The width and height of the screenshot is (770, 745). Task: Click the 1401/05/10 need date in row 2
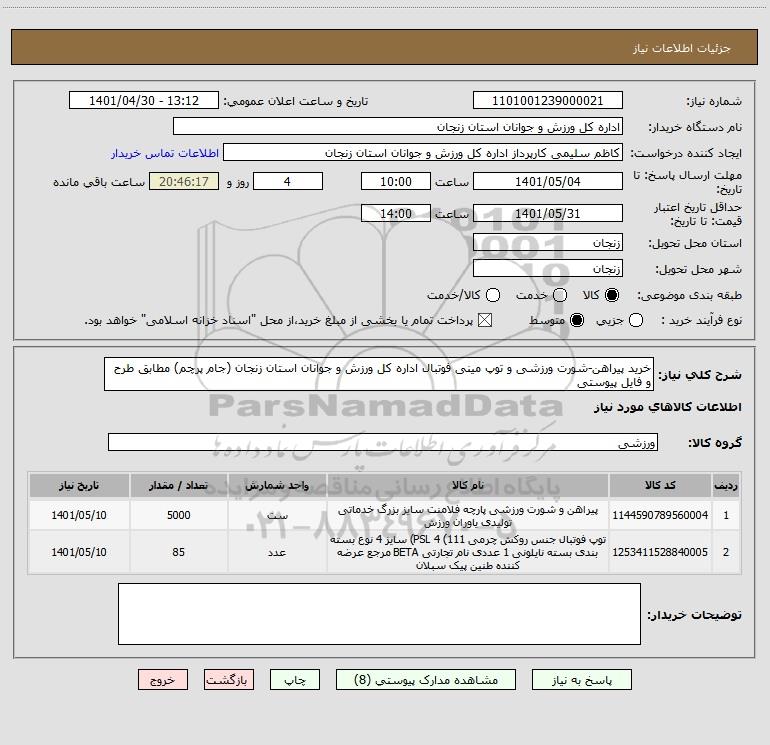pos(79,552)
